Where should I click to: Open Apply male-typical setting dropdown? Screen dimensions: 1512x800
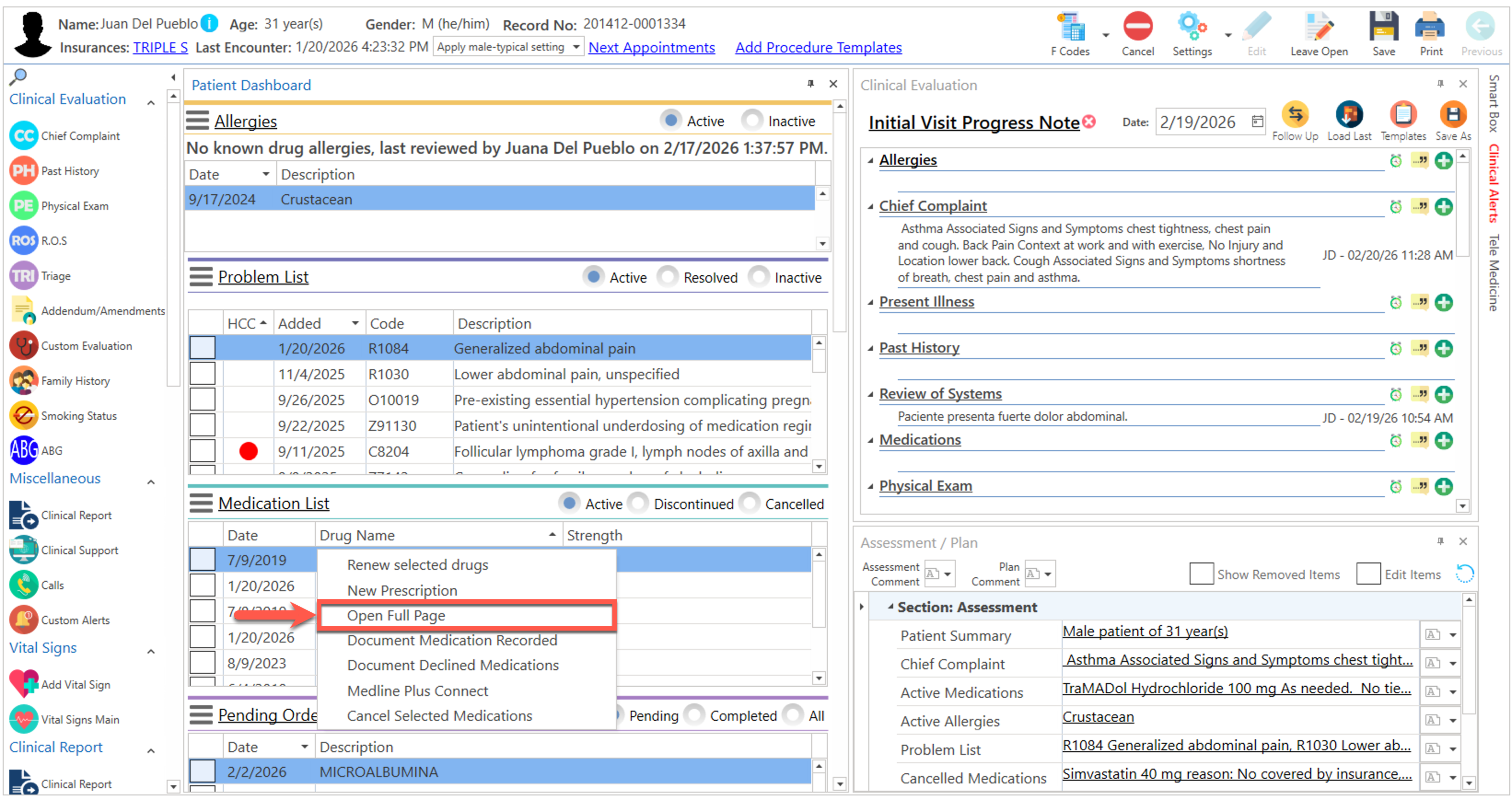tap(576, 47)
